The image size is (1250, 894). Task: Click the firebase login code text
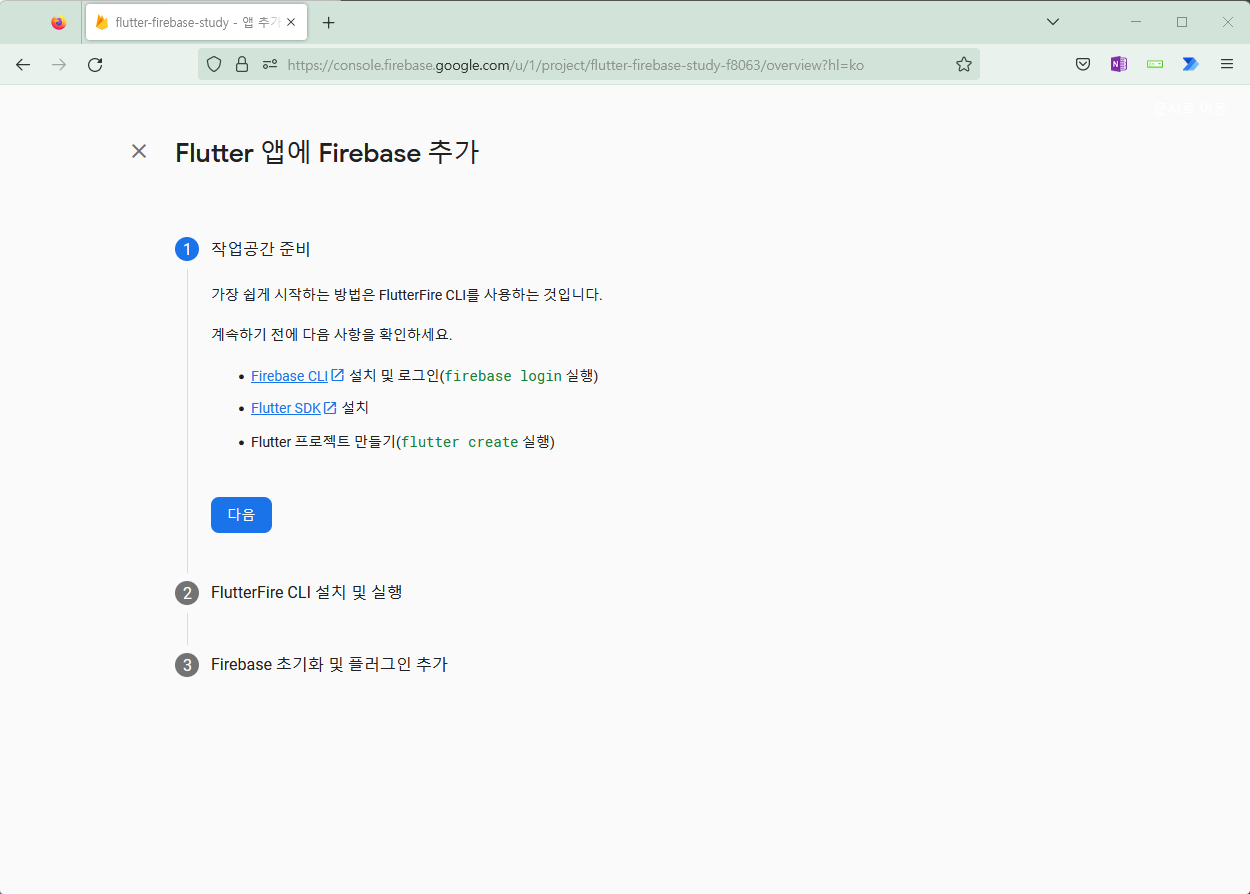point(503,376)
